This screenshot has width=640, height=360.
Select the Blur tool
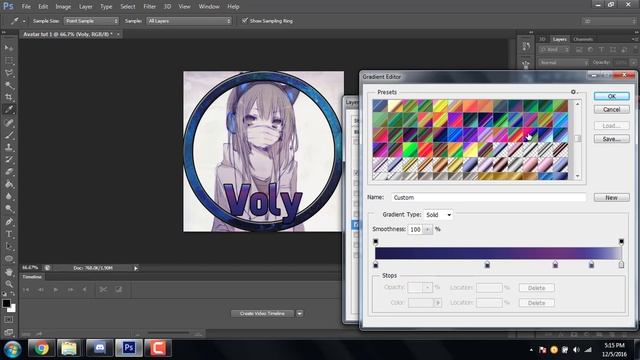9,196
